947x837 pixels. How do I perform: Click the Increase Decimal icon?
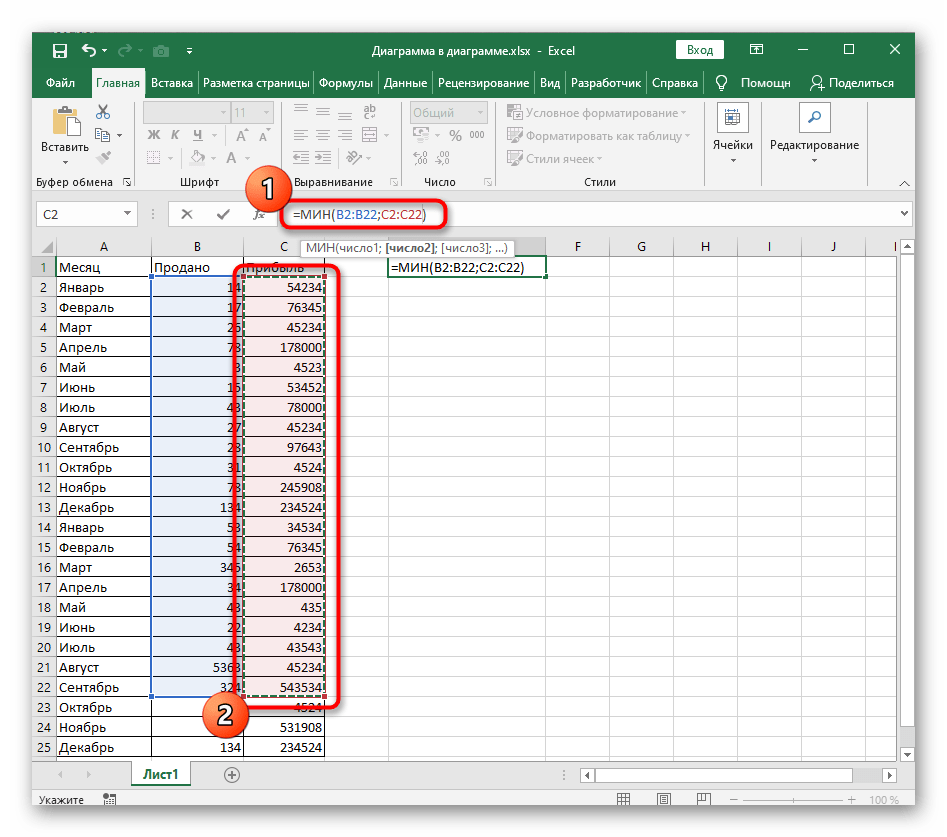(421, 158)
